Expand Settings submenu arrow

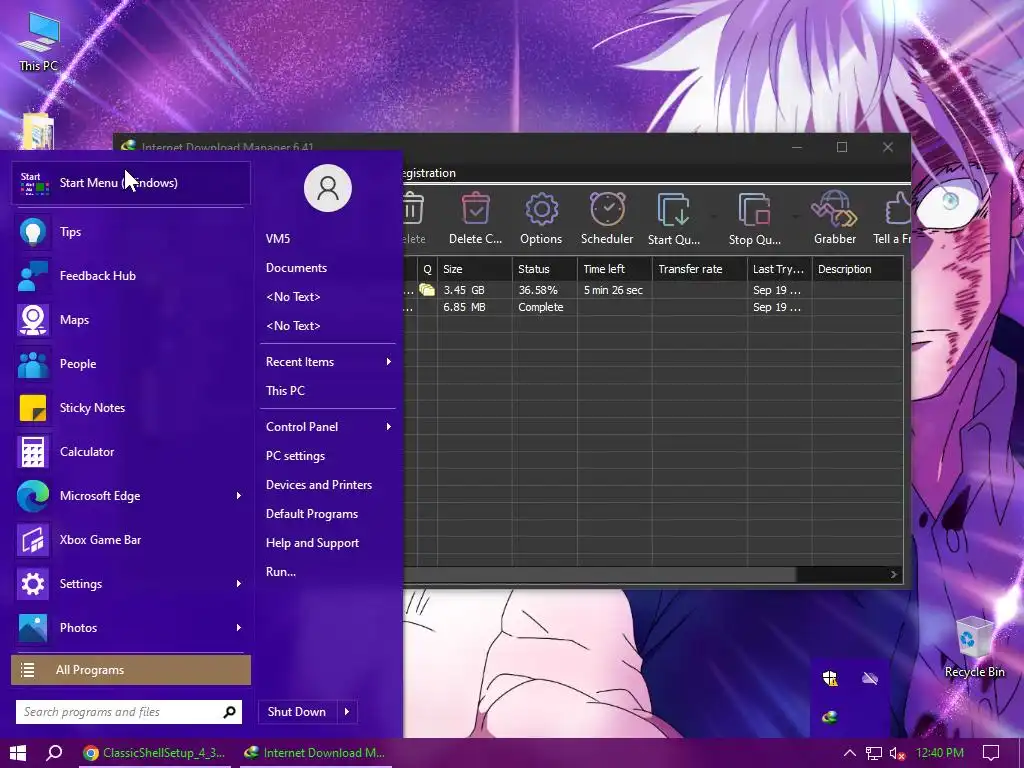(239, 584)
